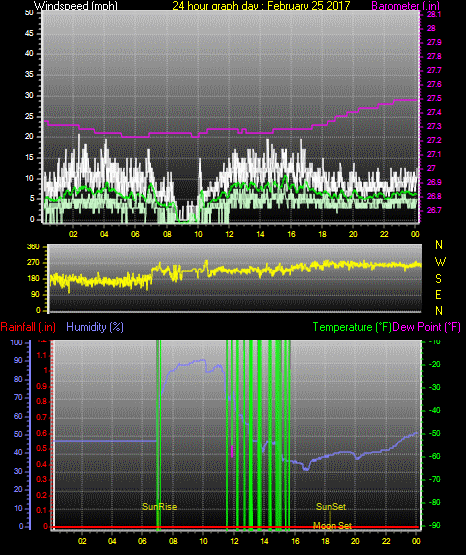Click the '15' windspeed axis value
The height and width of the screenshot is (555, 466).
(29, 158)
